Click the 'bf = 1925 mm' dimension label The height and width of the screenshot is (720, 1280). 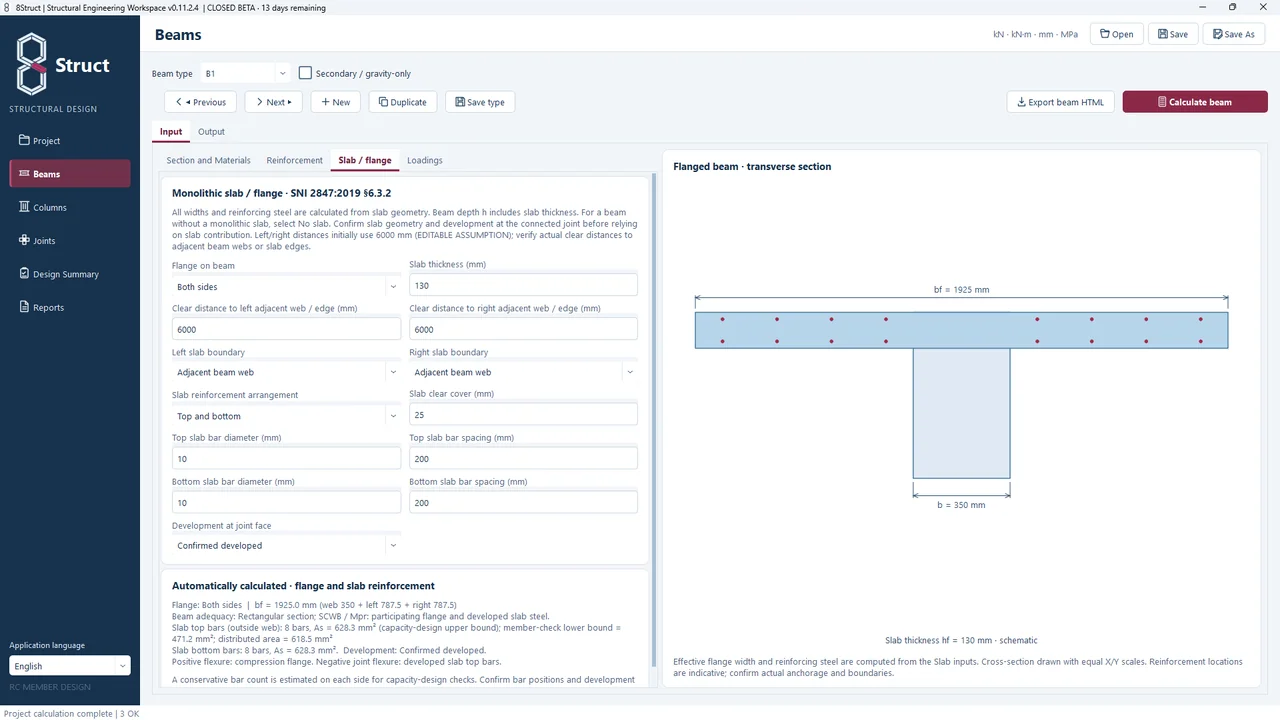pos(961,290)
